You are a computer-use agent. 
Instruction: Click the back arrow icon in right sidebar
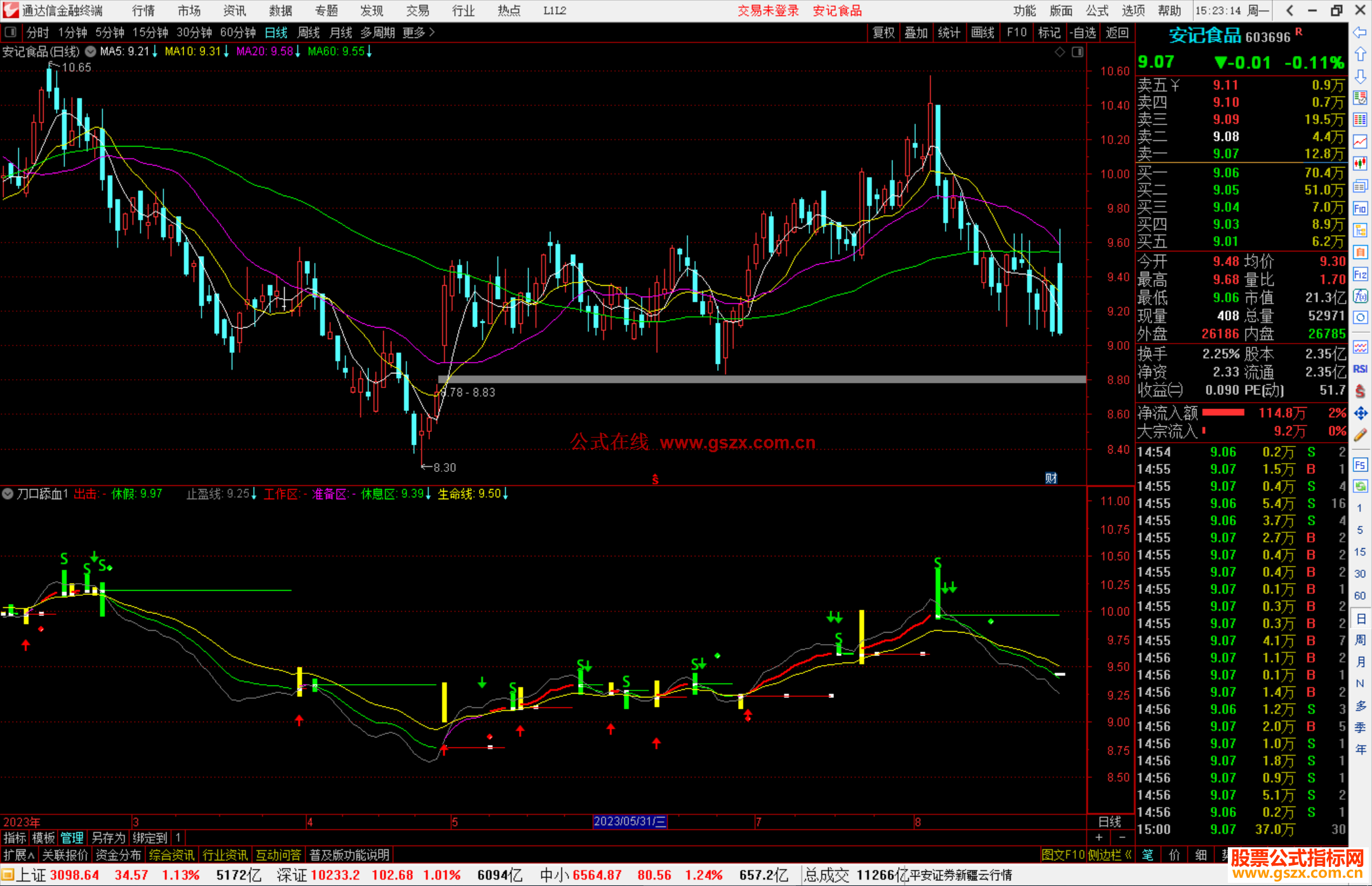(x=1360, y=32)
